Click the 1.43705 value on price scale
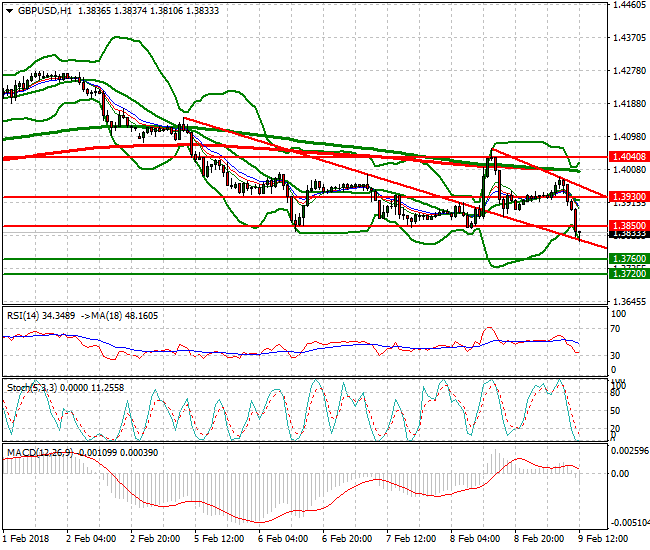Screen dimensions: 650x550 629,38
